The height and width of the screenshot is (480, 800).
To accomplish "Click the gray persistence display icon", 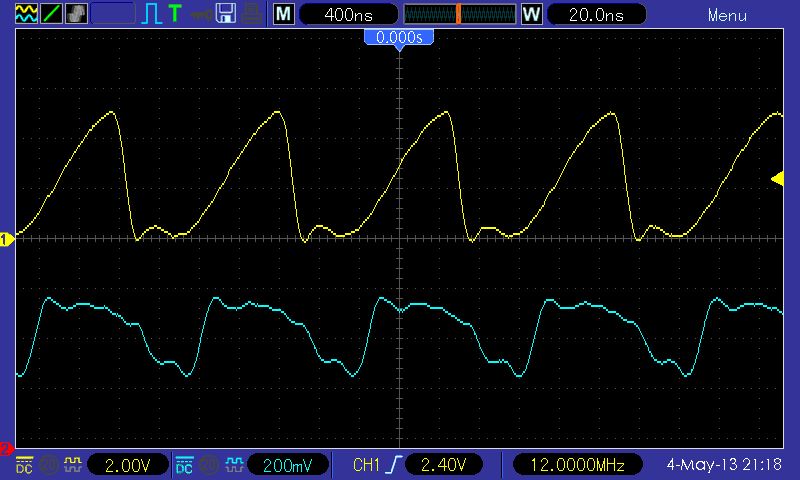I will [76, 14].
